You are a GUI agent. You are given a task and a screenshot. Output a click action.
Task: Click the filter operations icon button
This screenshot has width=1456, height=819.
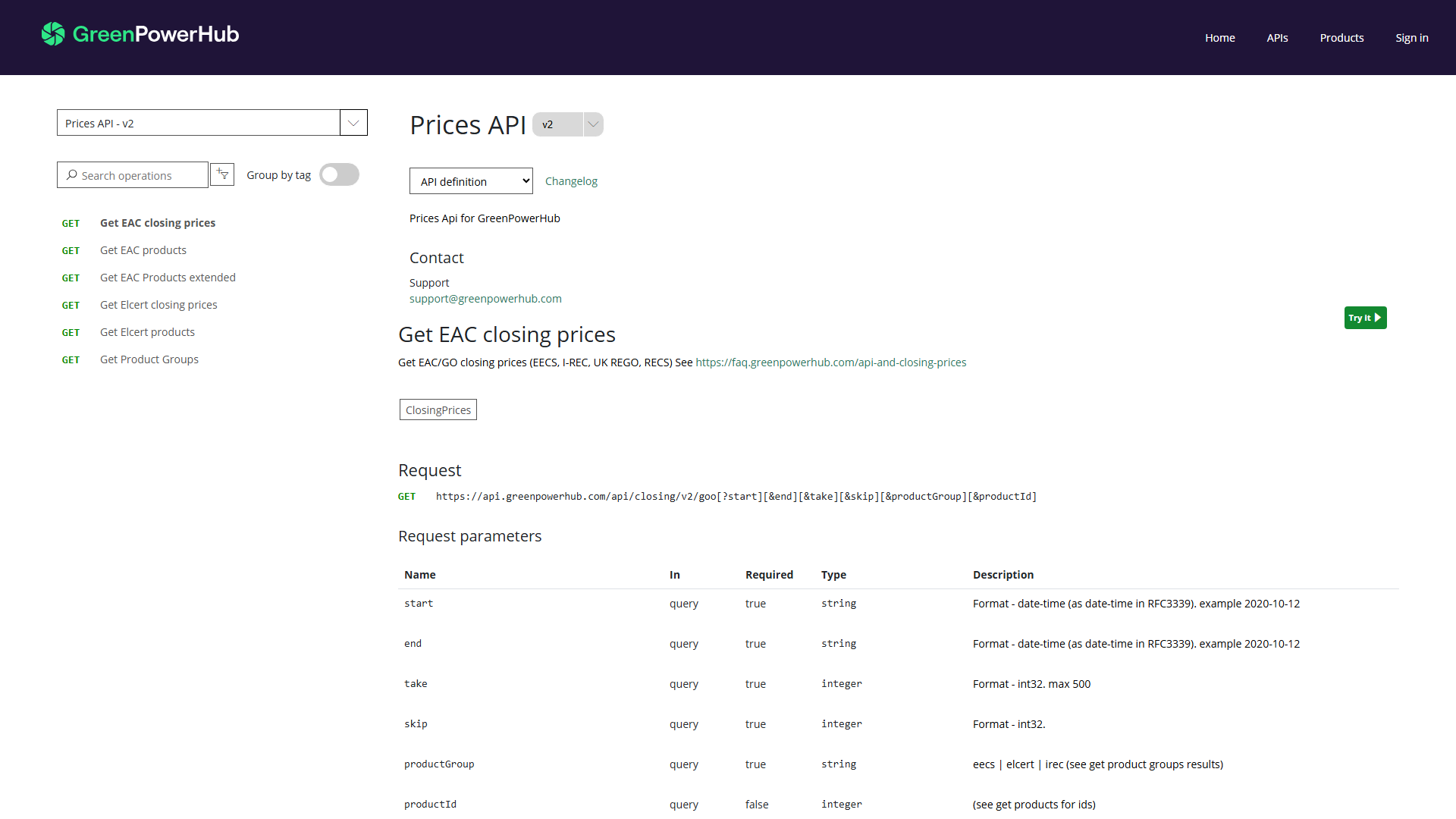point(222,174)
